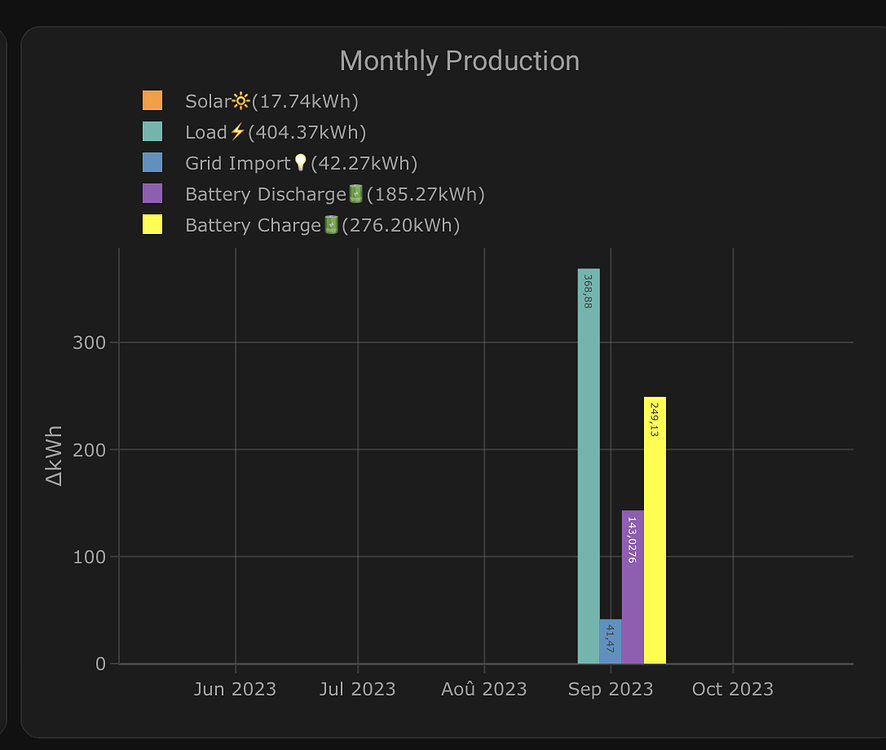Click the Grid Import legend color swatch
The width and height of the screenshot is (886, 750).
point(152,162)
